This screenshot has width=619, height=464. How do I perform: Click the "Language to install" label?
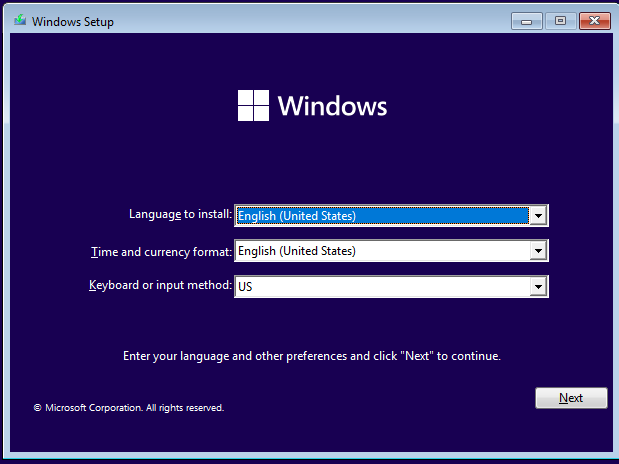(180, 214)
